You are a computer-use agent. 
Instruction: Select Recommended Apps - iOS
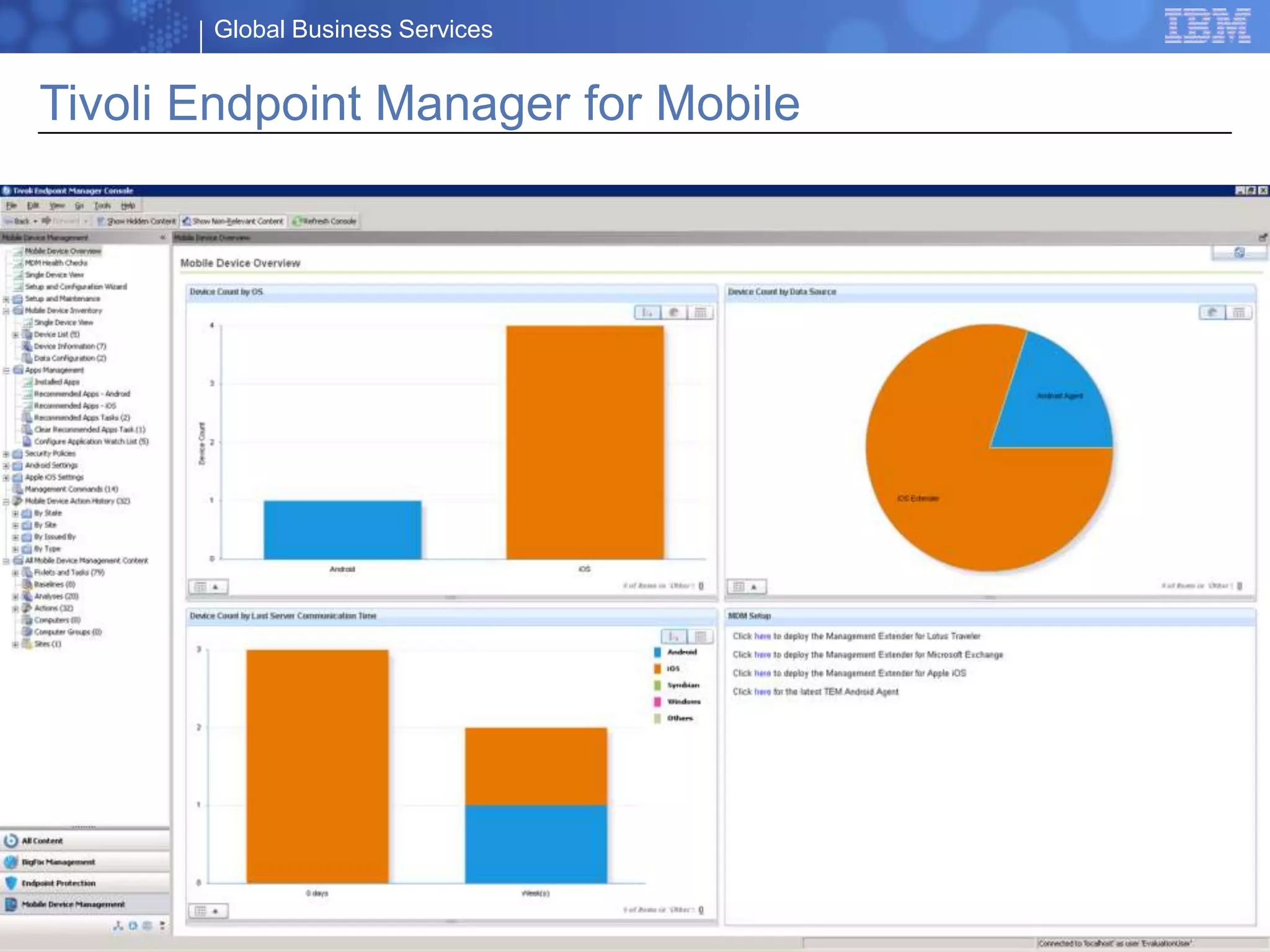point(75,406)
